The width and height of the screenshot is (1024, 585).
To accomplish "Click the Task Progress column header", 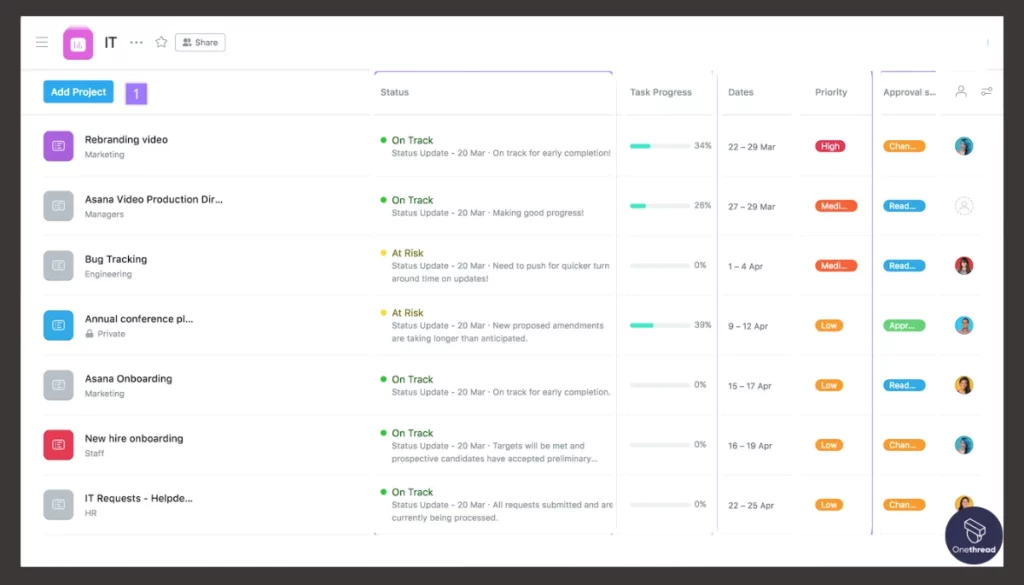I will [660, 92].
